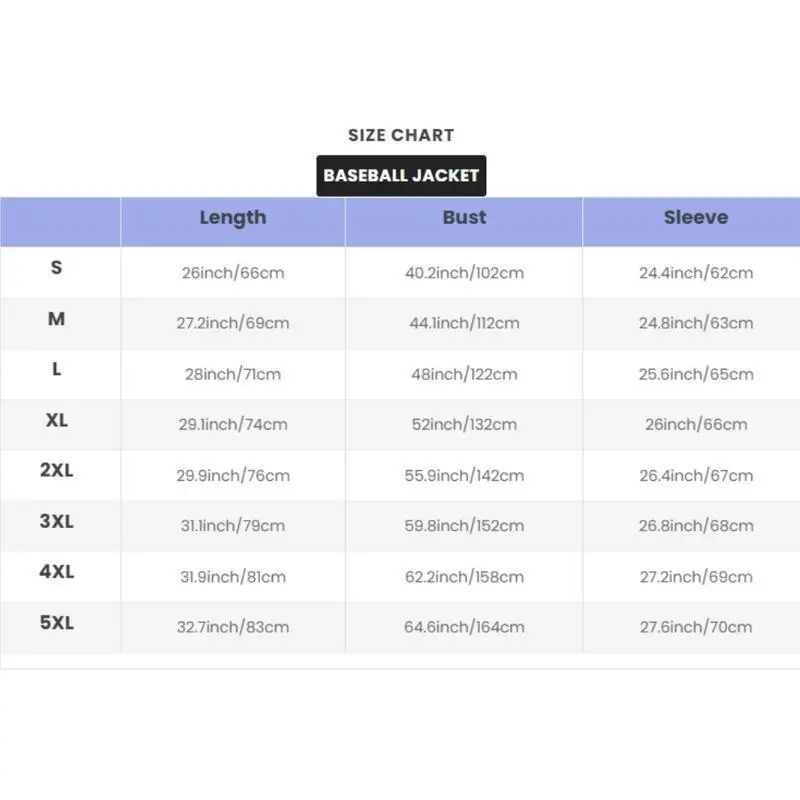Click the 26inch/66cm length cell
This screenshot has height=800, width=800.
pos(233,273)
